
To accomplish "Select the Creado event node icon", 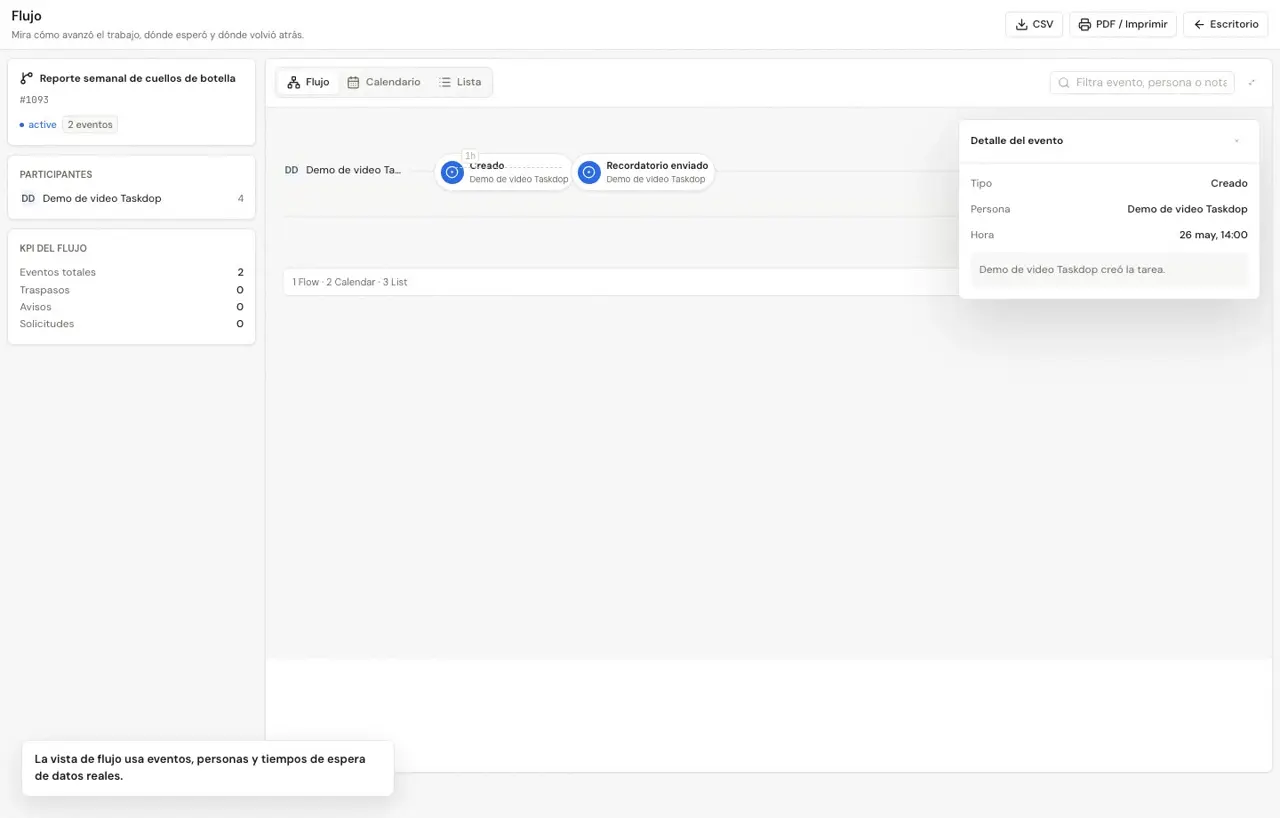I will (452, 173).
